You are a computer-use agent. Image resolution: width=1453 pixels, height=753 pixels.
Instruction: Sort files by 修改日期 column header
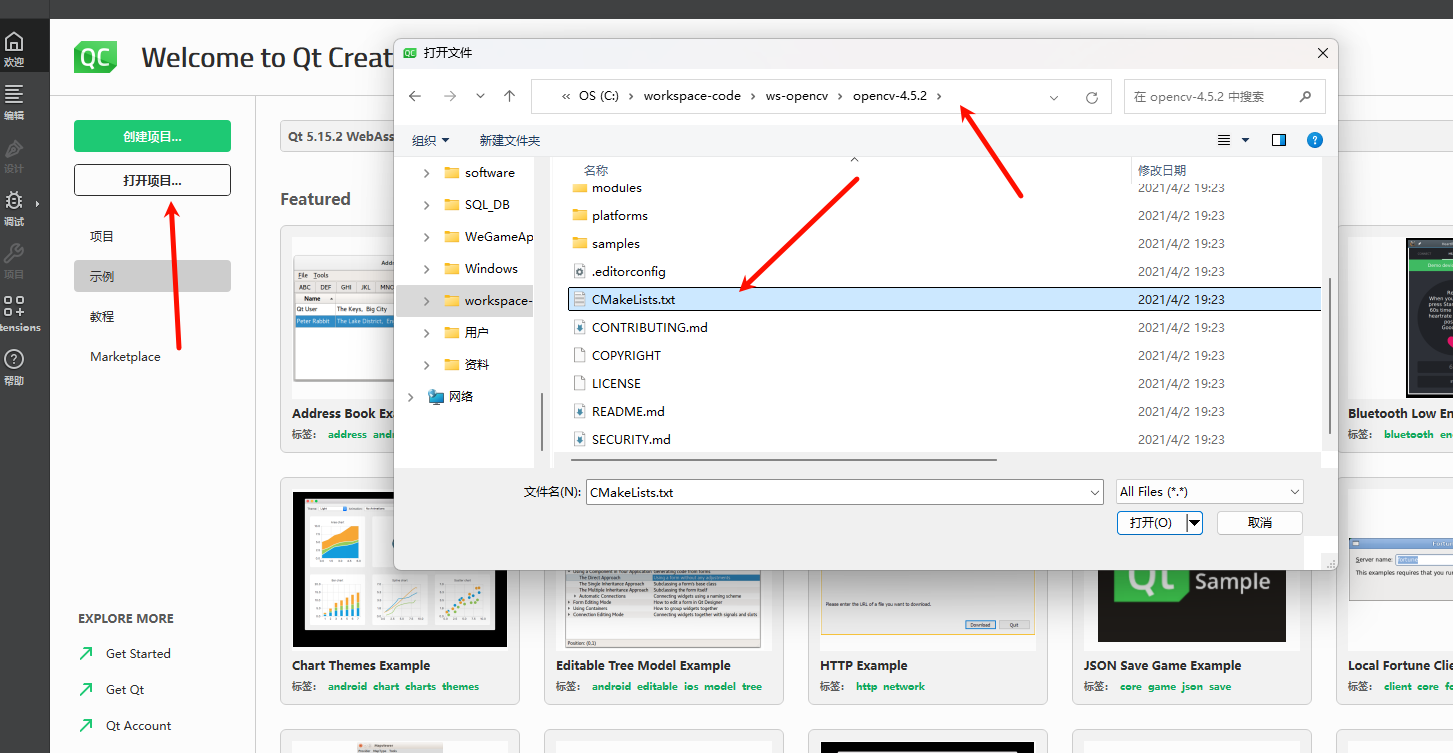pyautogui.click(x=1162, y=171)
